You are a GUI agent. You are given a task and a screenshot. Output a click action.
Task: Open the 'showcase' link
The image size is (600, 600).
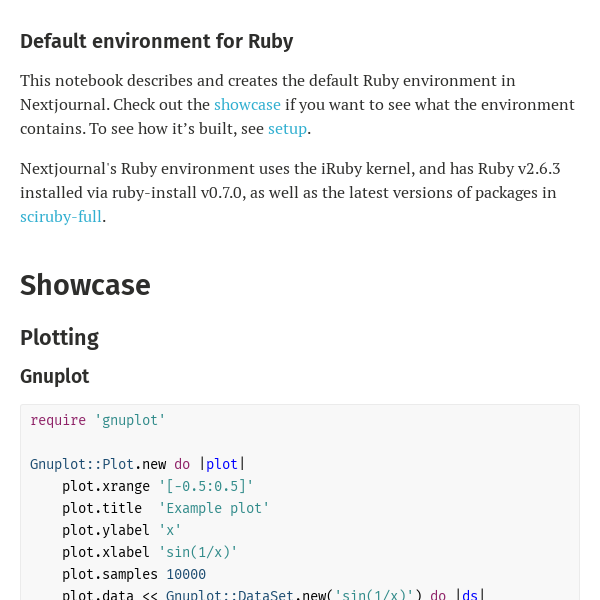pos(247,104)
